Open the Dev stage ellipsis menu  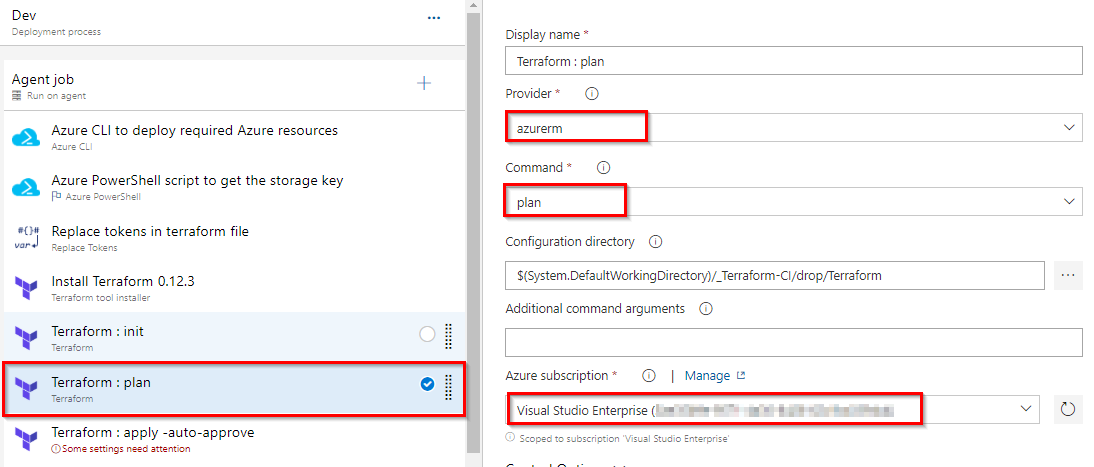pyautogui.click(x=434, y=18)
